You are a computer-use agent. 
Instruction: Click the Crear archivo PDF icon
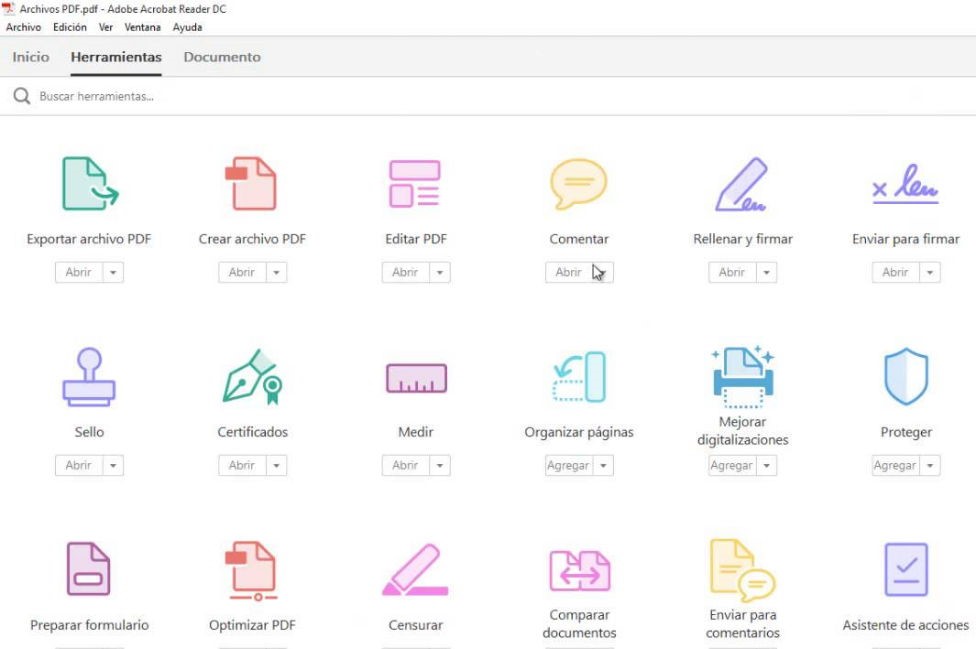[x=251, y=184]
